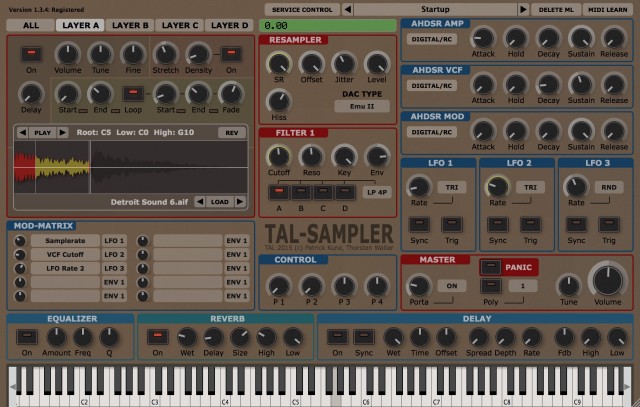
Task: Click the Master Volume knob
Action: pyautogui.click(x=606, y=280)
